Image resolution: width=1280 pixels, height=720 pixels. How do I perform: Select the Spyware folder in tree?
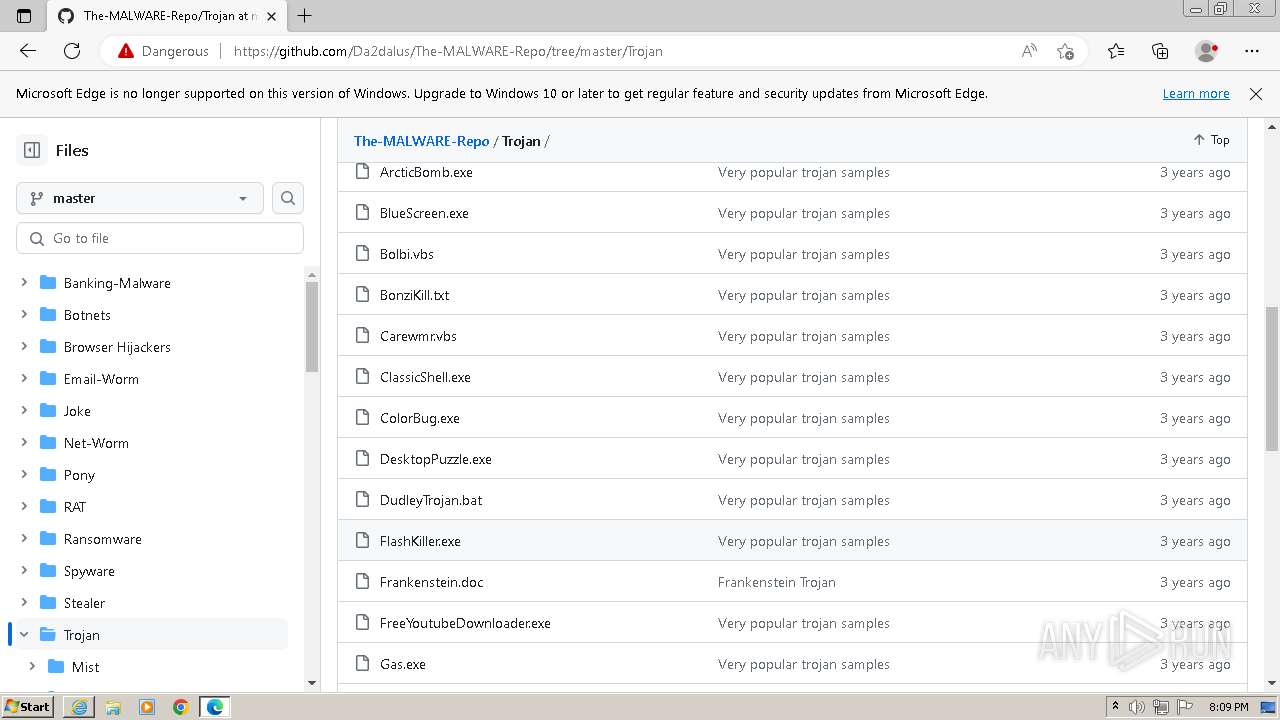(89, 571)
